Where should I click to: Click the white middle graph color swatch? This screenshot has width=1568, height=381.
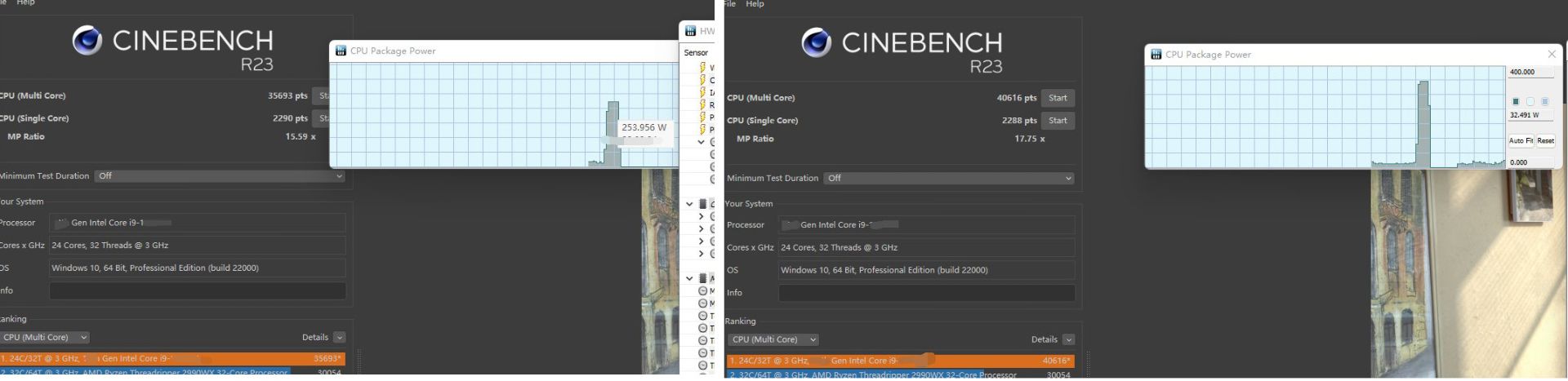(1530, 101)
